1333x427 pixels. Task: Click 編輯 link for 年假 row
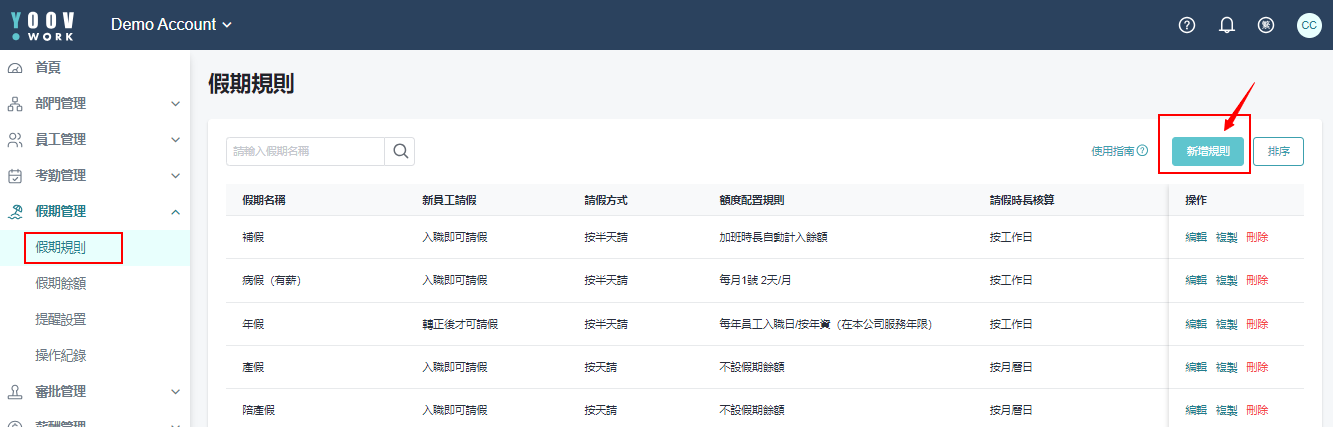(x=1196, y=324)
